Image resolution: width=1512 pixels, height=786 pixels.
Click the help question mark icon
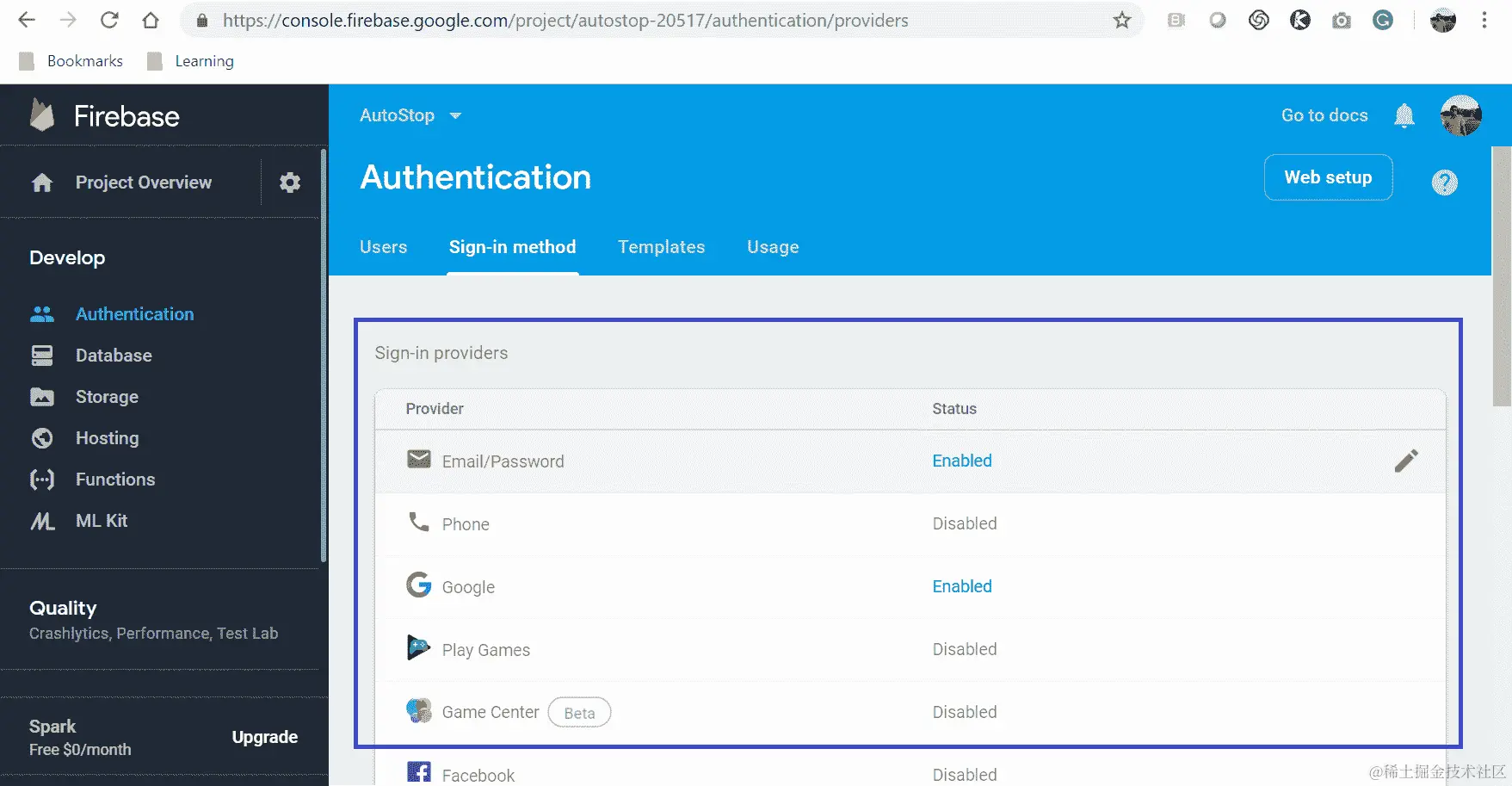tap(1444, 183)
